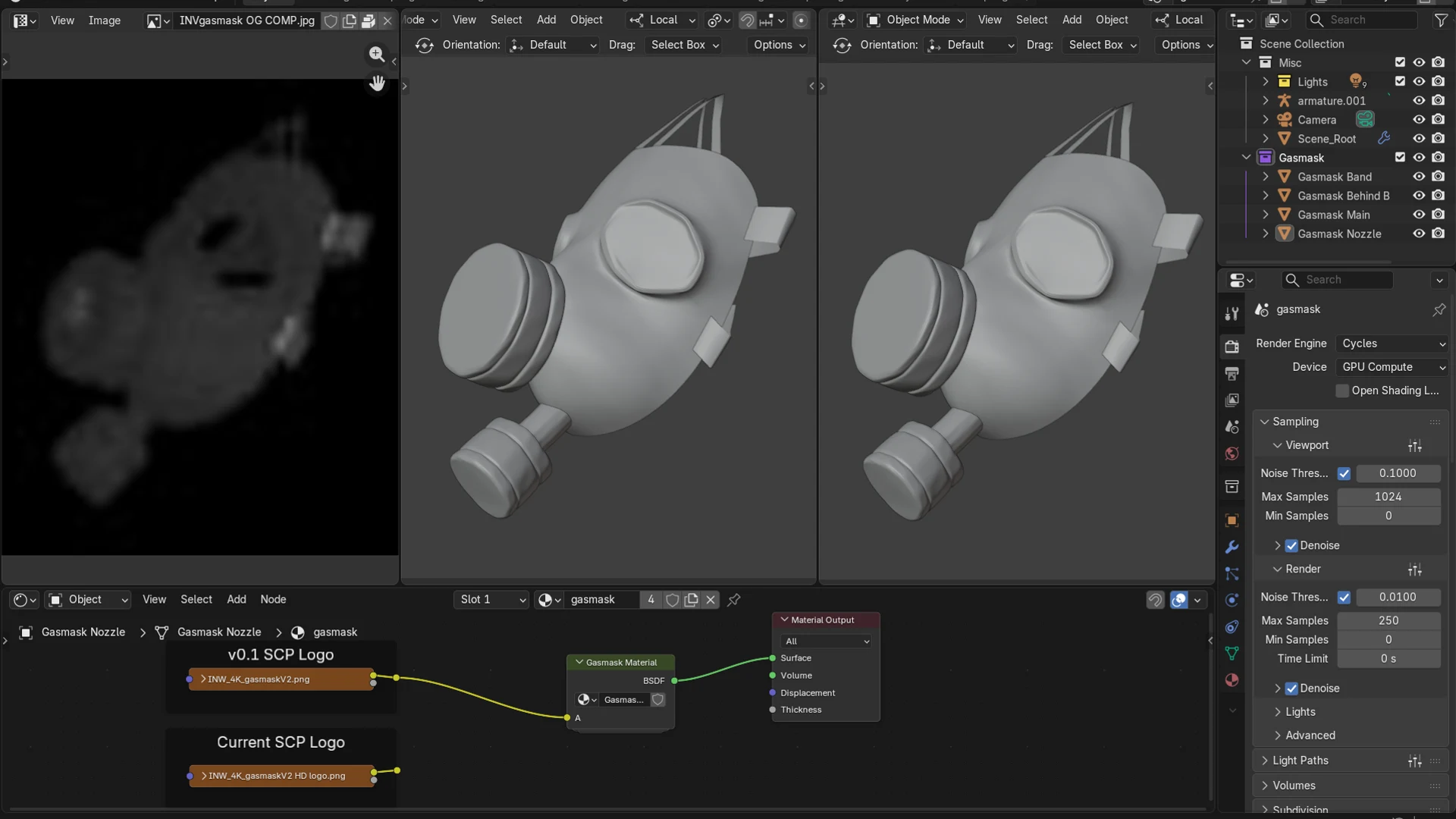Open the View Layer properties tab
1456x819 pixels.
1232,400
